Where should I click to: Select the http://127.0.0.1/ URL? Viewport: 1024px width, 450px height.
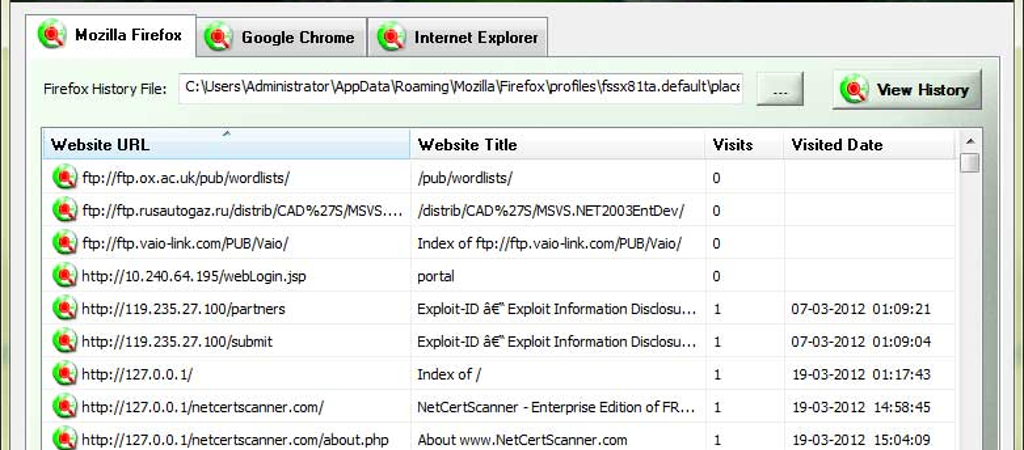point(137,374)
